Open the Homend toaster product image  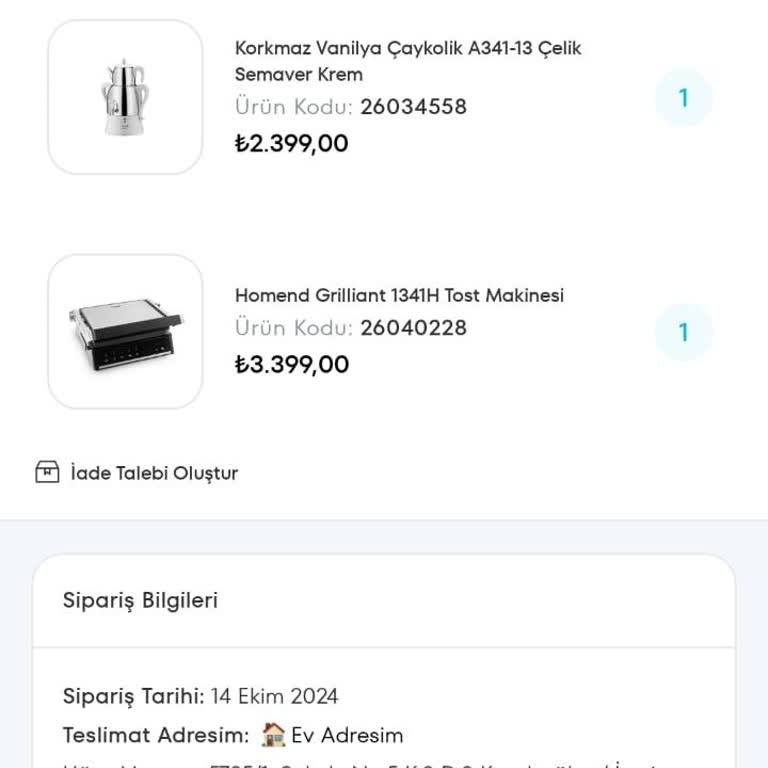125,332
